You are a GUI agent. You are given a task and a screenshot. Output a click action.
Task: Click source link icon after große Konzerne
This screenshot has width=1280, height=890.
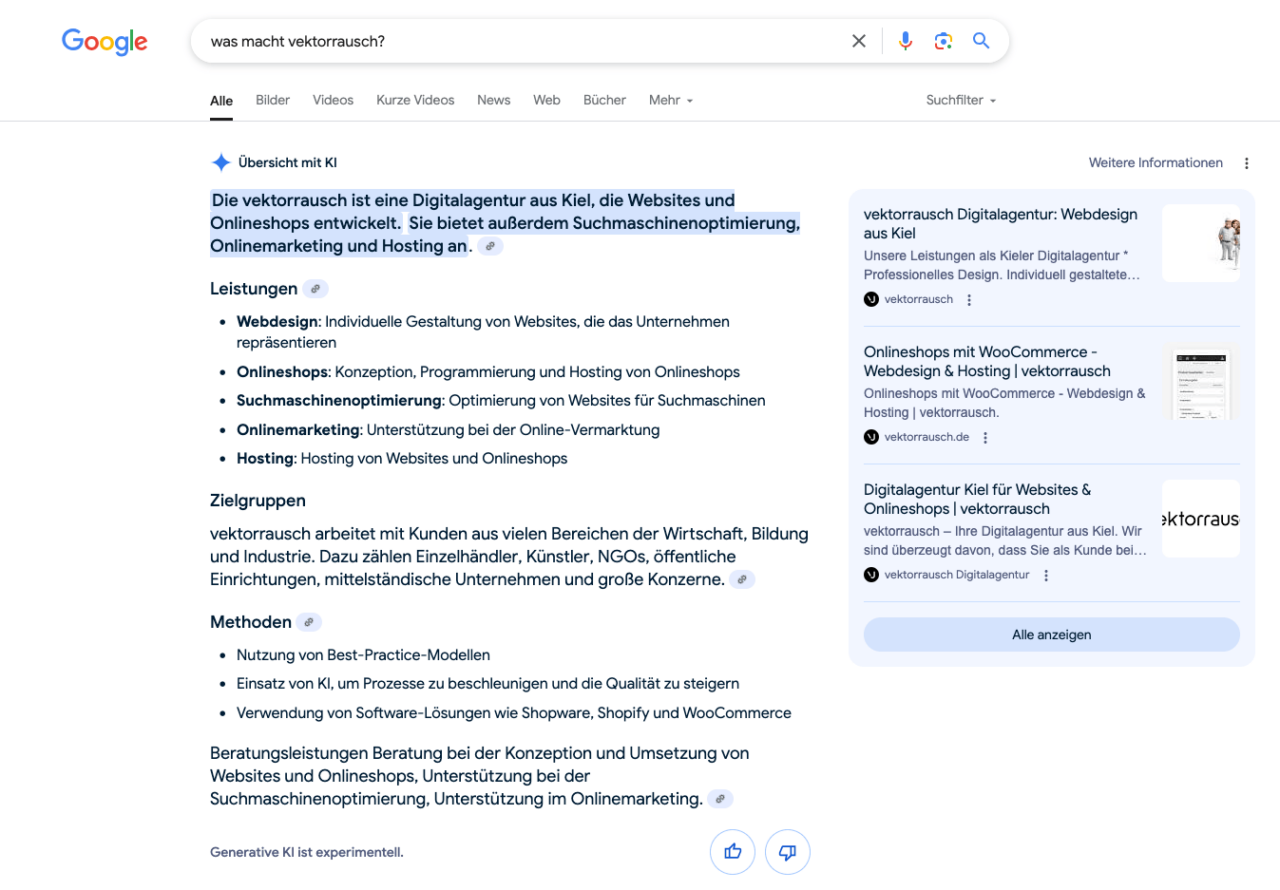click(x=742, y=579)
